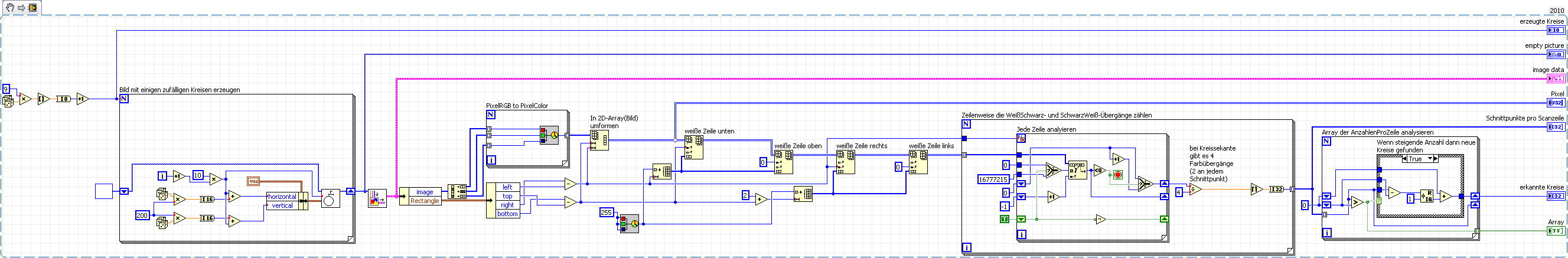The height and width of the screenshot is (258, 1568).
Task: Select the Not node on green boolean wire
Action: click(1100, 220)
